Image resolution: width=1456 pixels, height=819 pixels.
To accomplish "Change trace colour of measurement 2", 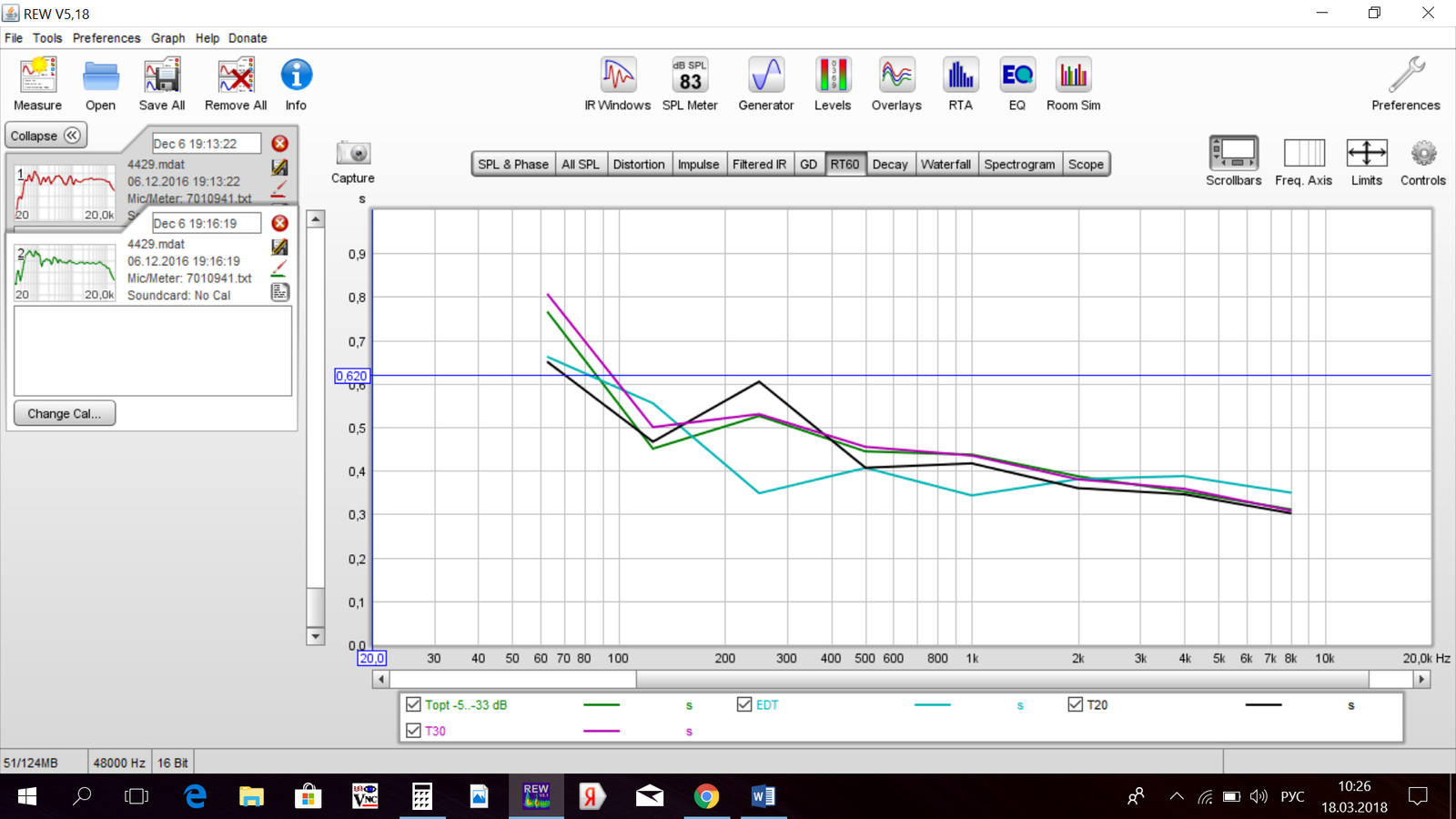I will (x=279, y=269).
